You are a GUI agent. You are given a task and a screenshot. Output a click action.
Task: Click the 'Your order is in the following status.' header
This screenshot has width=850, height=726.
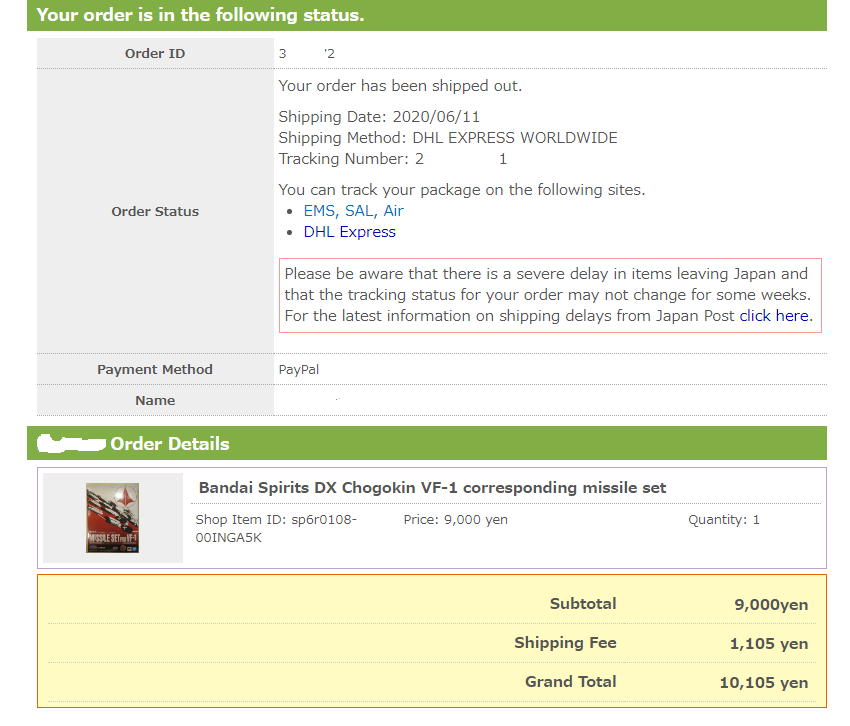(427, 15)
